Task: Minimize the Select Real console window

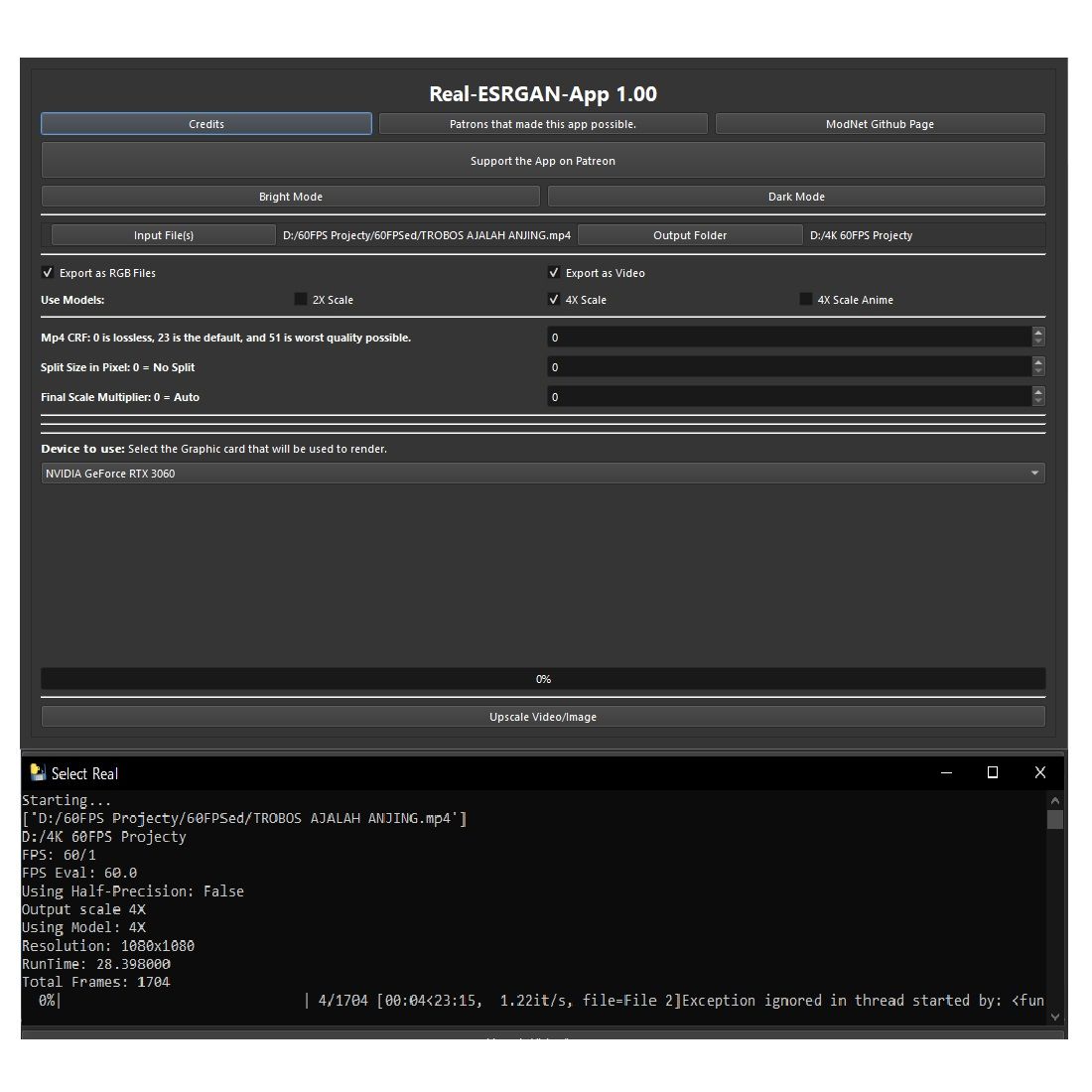Action: (946, 772)
